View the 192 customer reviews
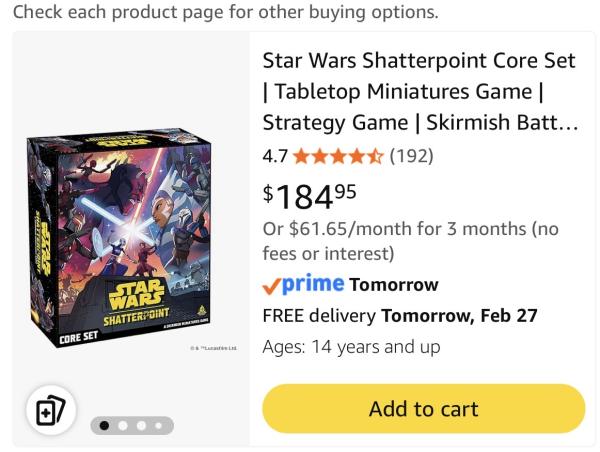Image resolution: width=600 pixels, height=452 pixels. click(x=411, y=156)
